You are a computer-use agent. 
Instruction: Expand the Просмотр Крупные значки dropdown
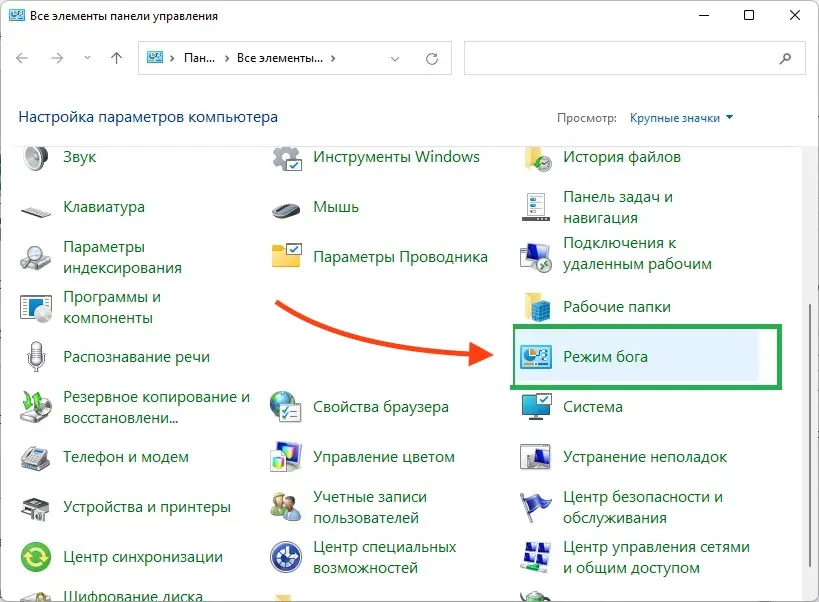[681, 118]
